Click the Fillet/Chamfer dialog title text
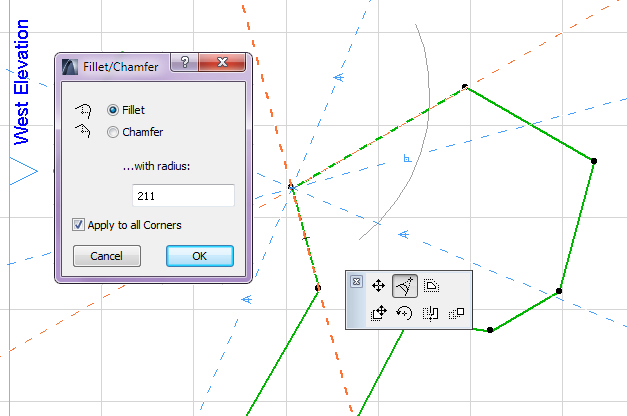 click(x=120, y=67)
